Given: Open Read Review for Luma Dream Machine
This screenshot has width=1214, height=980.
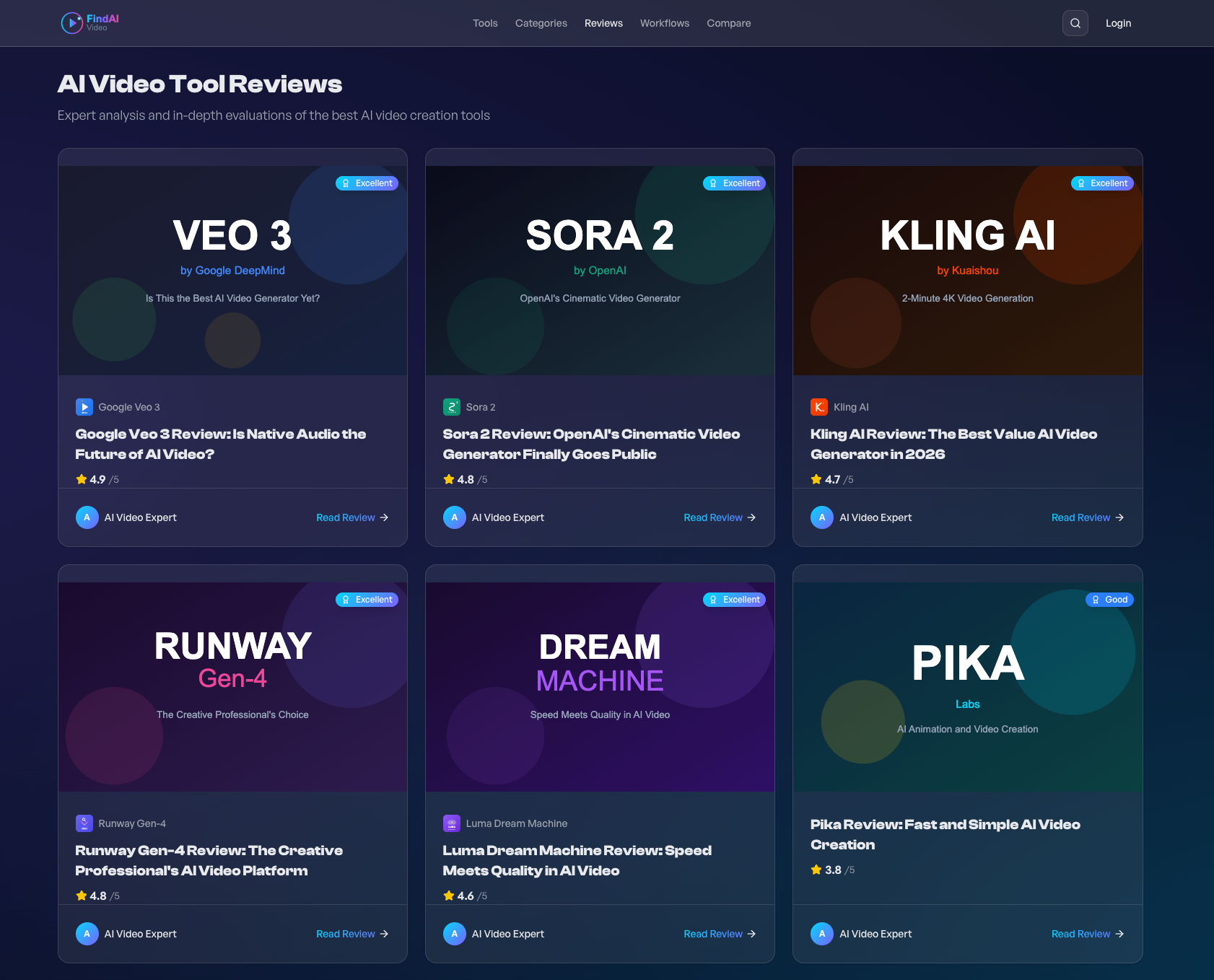Looking at the screenshot, I should (x=720, y=934).
